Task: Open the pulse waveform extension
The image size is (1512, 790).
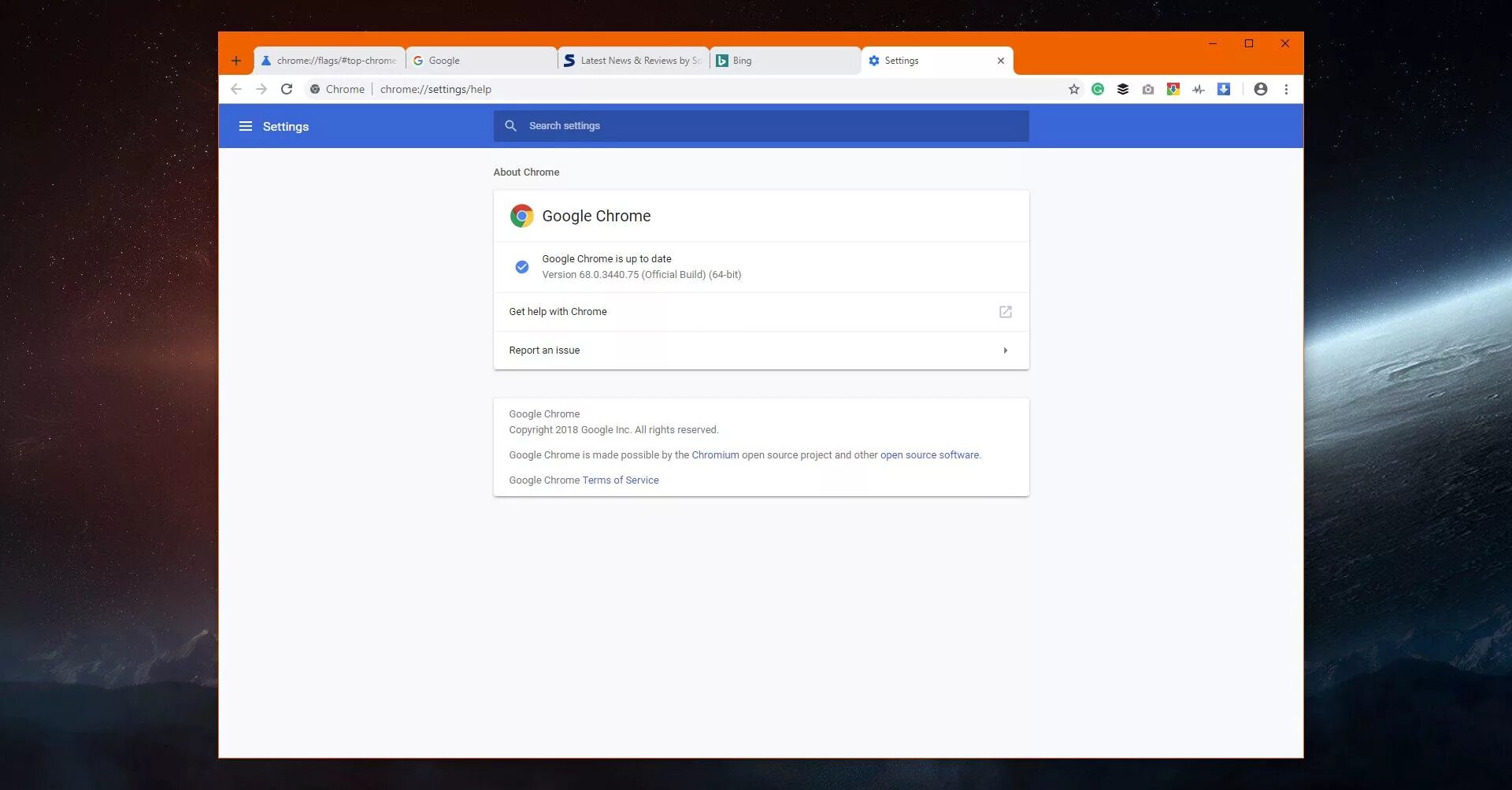Action: point(1199,89)
